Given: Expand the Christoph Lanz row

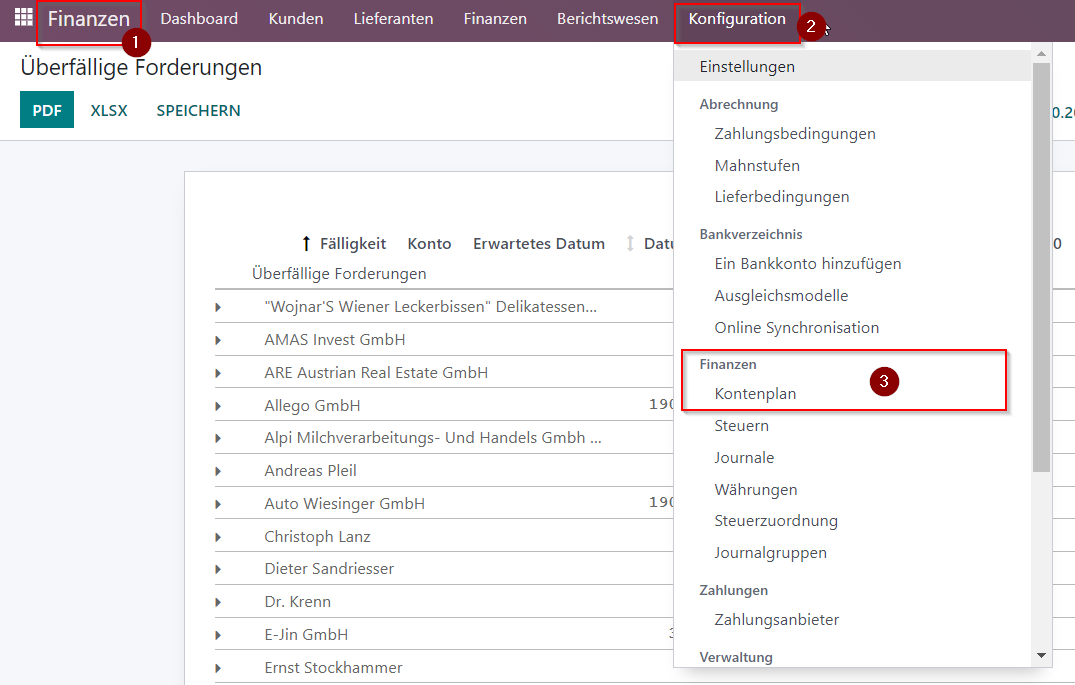Looking at the screenshot, I should (x=218, y=537).
